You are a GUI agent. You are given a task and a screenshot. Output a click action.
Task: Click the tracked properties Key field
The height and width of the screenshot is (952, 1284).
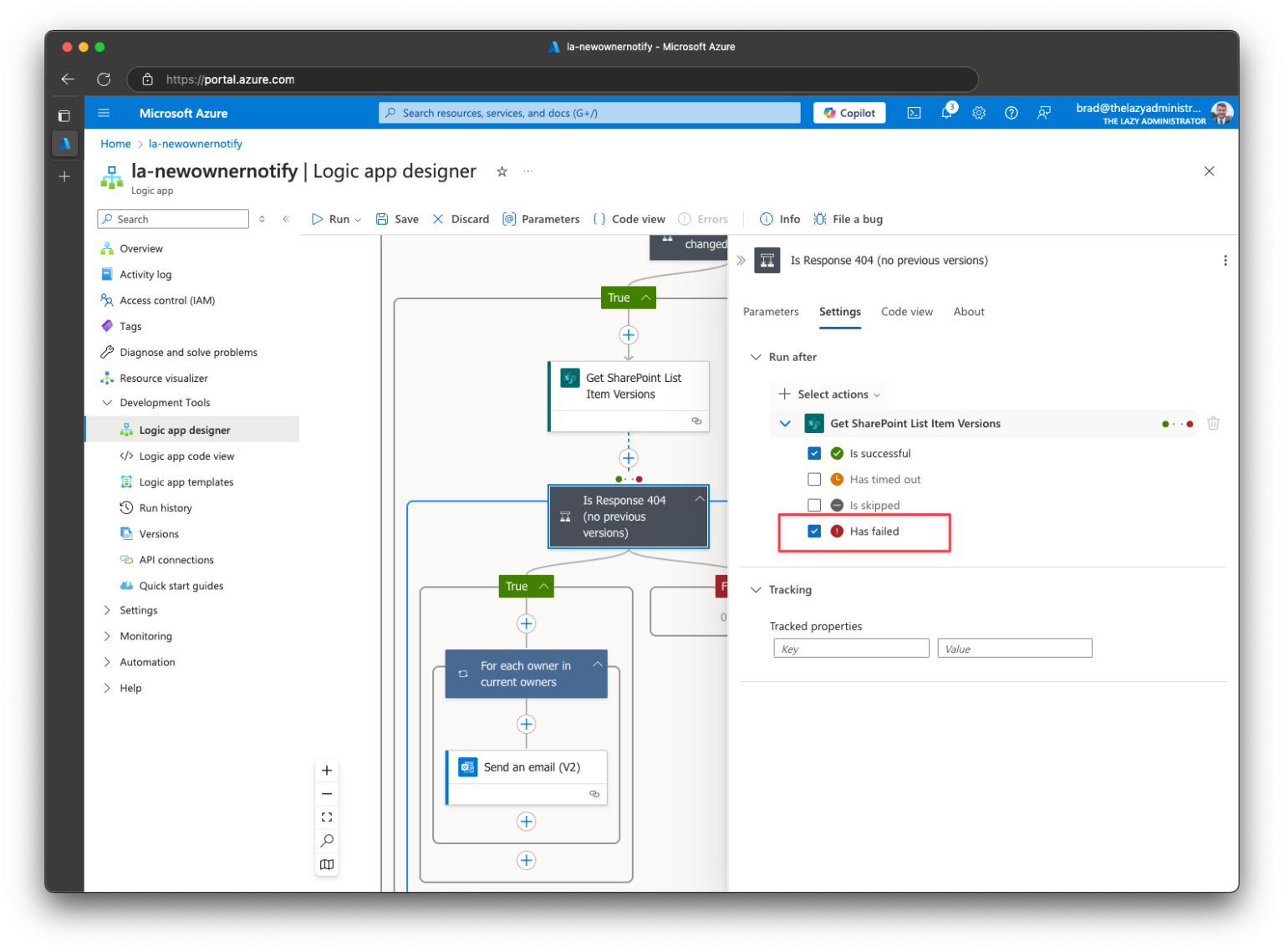851,649
